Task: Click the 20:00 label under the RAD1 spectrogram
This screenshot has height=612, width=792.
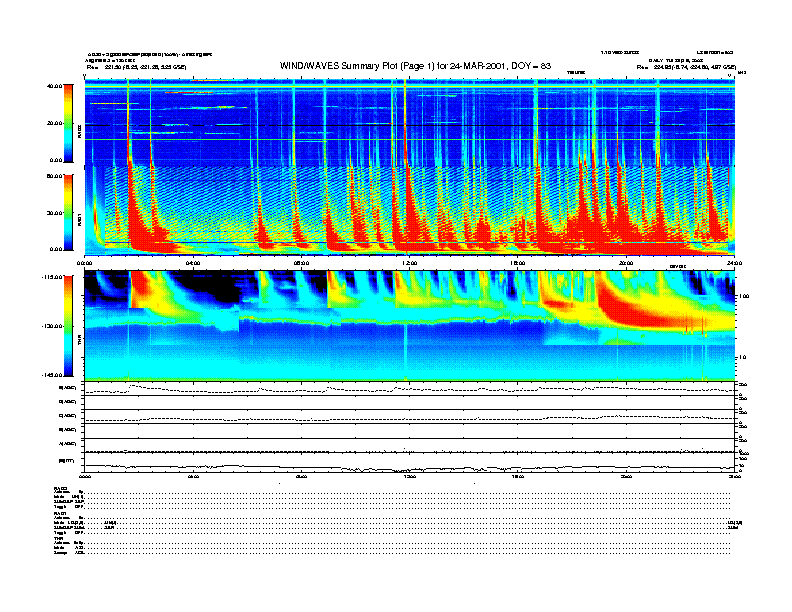Action: pyautogui.click(x=626, y=263)
